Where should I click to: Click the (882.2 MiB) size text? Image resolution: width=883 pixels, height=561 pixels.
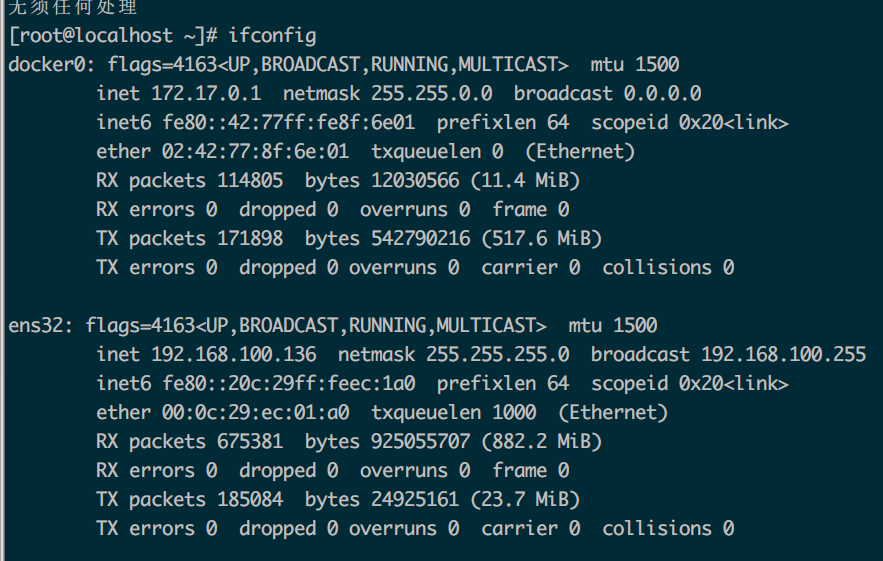pyautogui.click(x=542, y=442)
